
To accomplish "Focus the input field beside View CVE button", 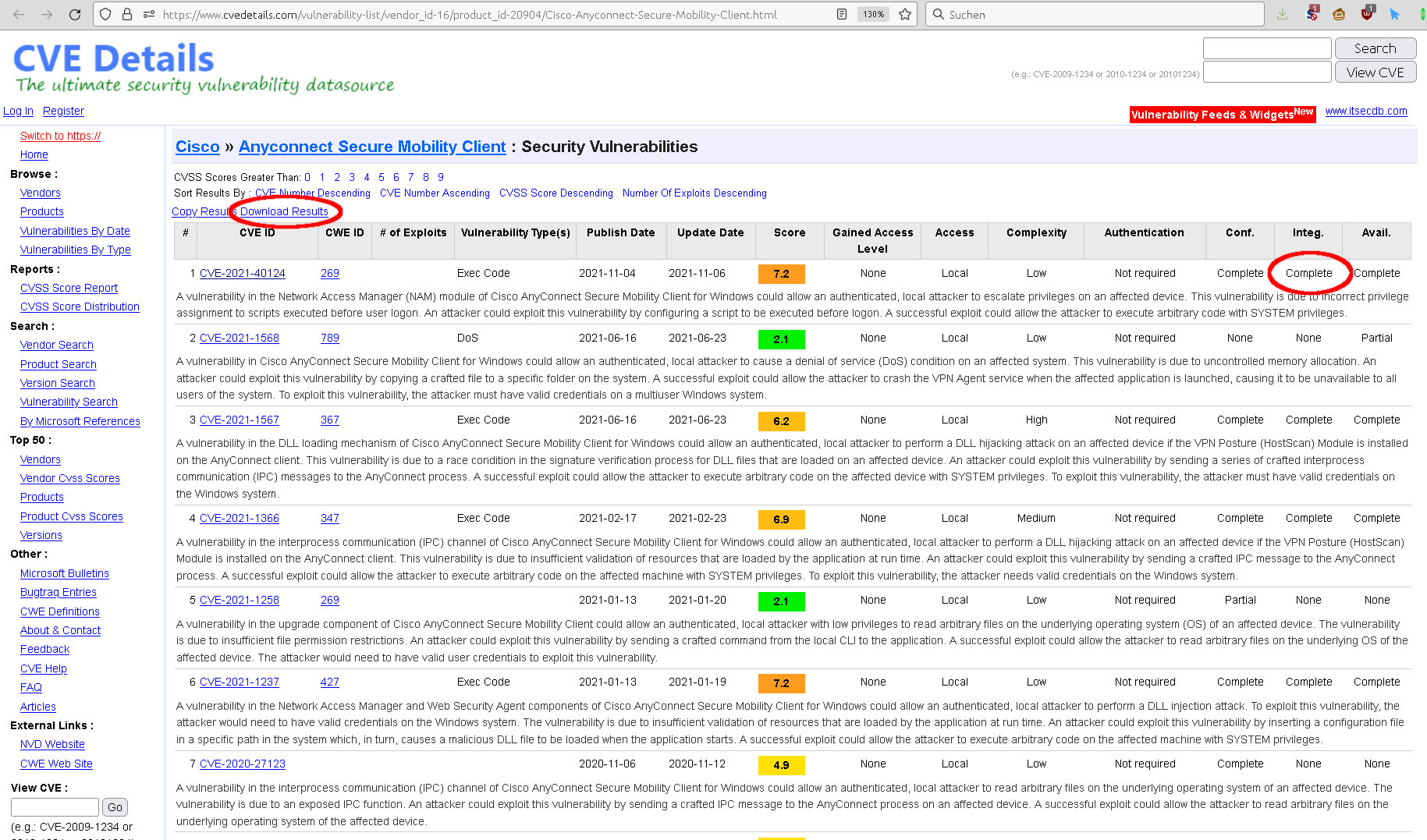I will click(1266, 72).
